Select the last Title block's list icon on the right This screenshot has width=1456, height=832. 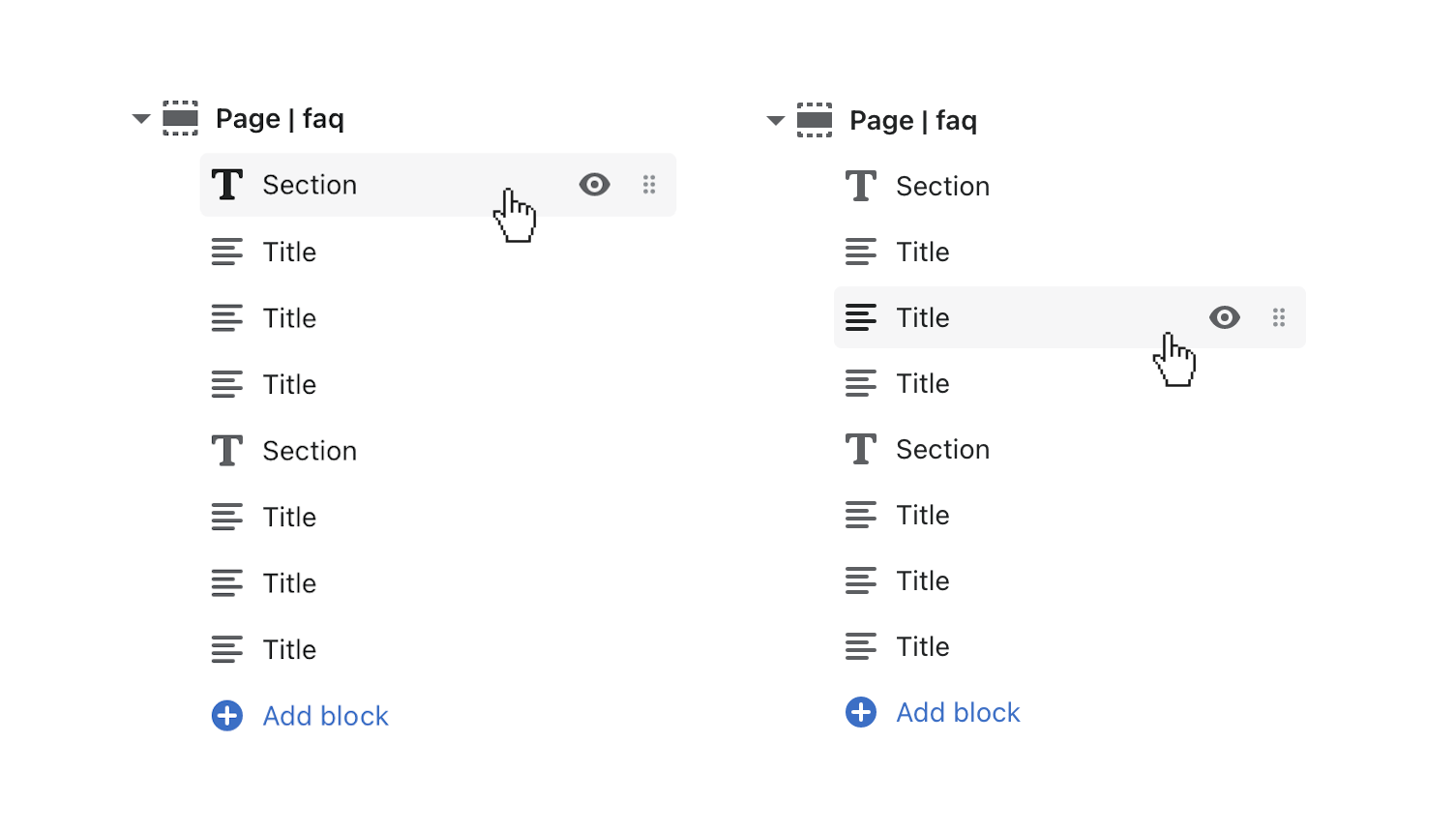pyautogui.click(x=860, y=646)
